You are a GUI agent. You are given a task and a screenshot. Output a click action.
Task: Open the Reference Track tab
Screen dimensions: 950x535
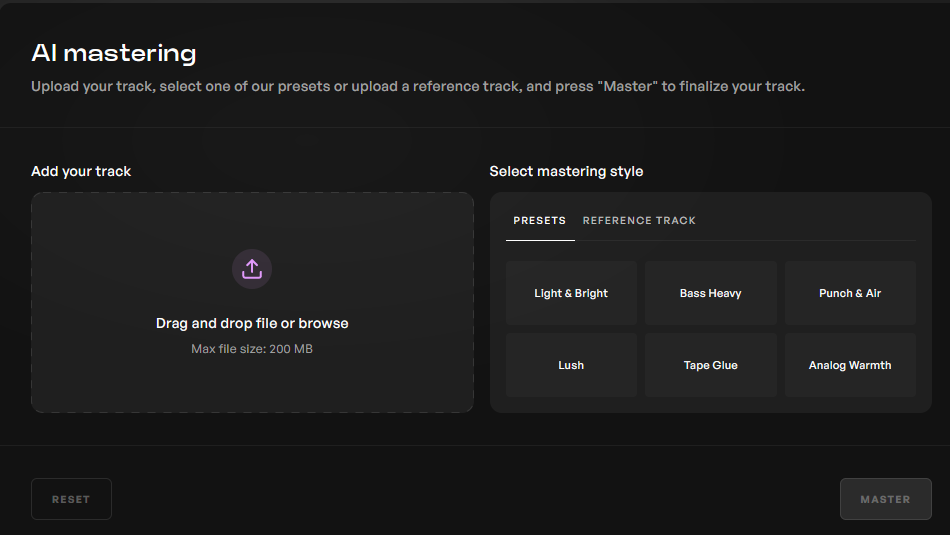point(639,221)
